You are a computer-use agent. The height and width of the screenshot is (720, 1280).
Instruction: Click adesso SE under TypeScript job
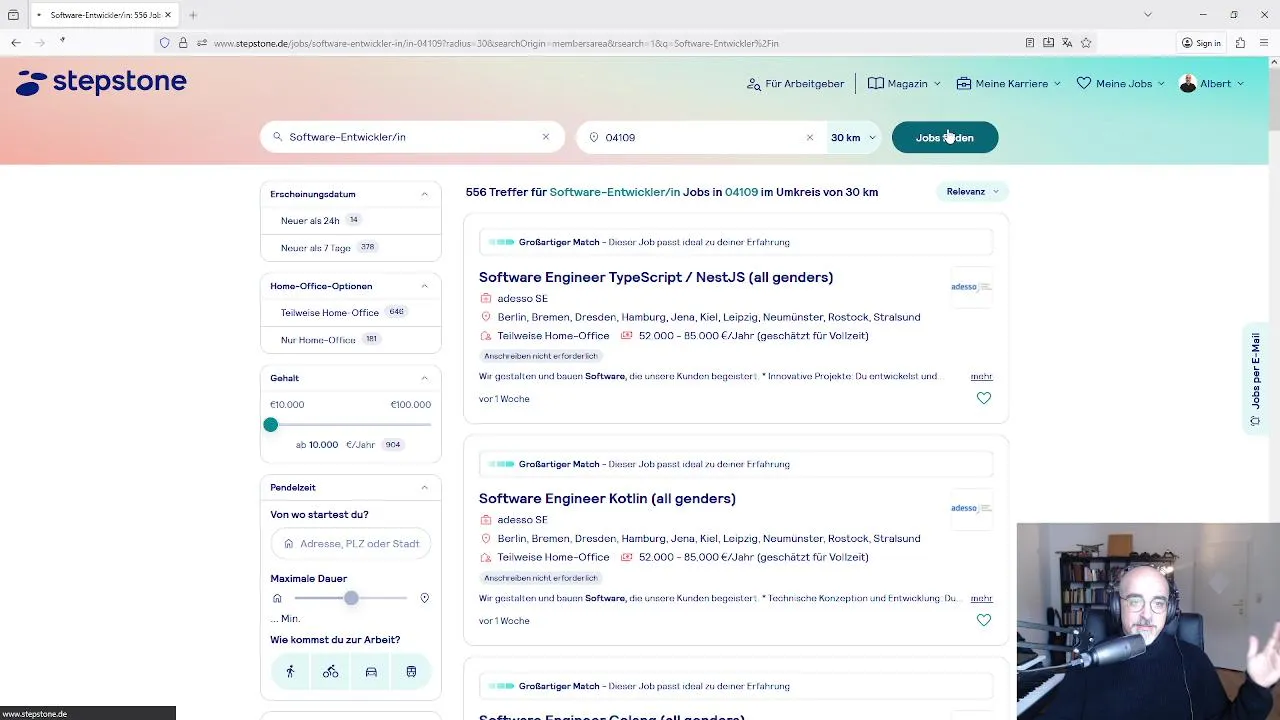[x=522, y=298]
